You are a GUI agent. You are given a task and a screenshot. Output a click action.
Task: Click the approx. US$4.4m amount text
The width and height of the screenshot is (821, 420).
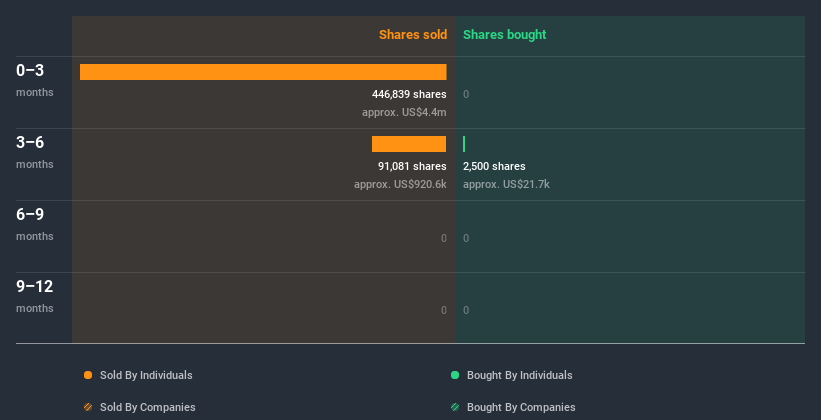(x=404, y=112)
